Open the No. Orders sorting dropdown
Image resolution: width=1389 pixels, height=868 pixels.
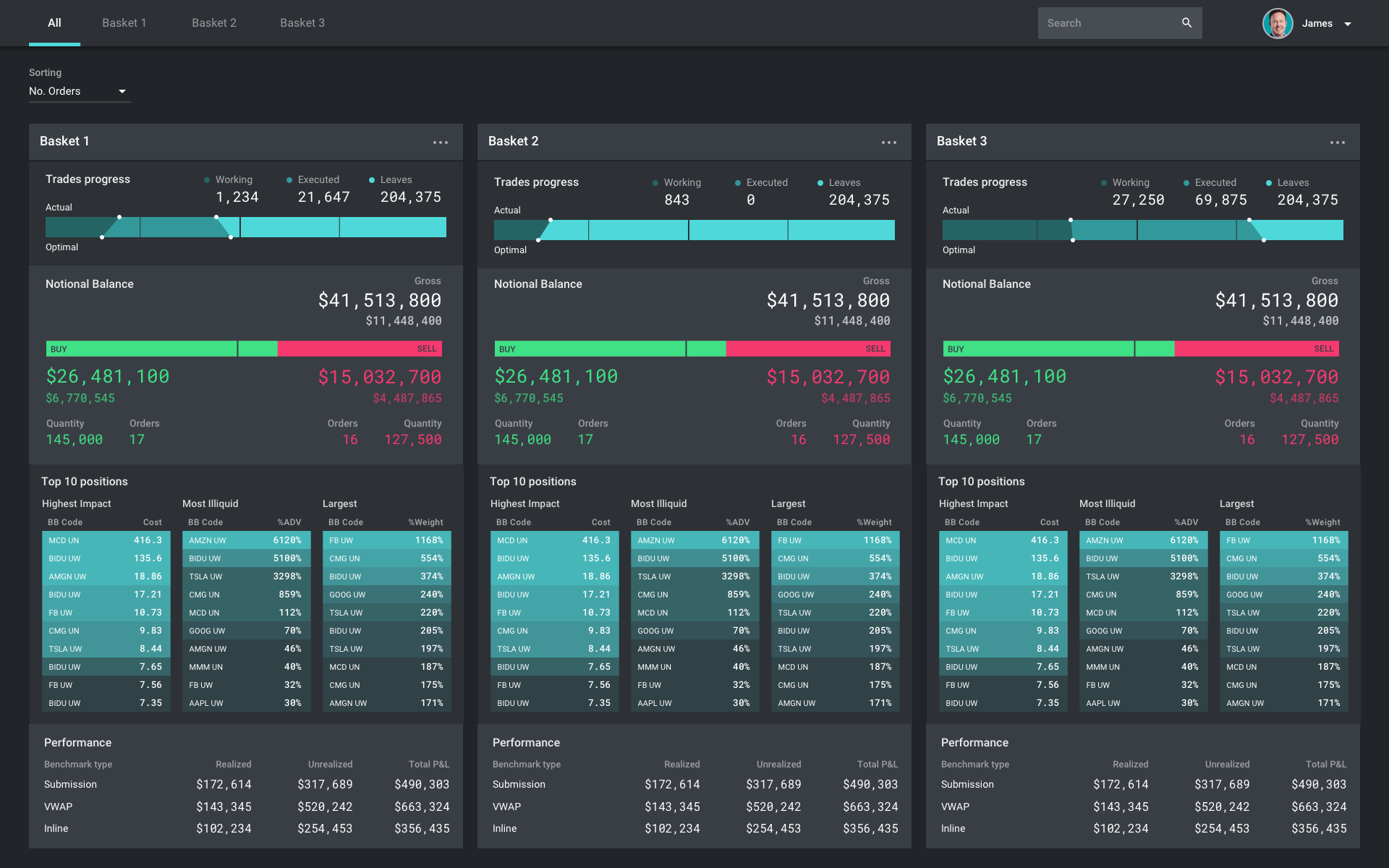pos(80,91)
